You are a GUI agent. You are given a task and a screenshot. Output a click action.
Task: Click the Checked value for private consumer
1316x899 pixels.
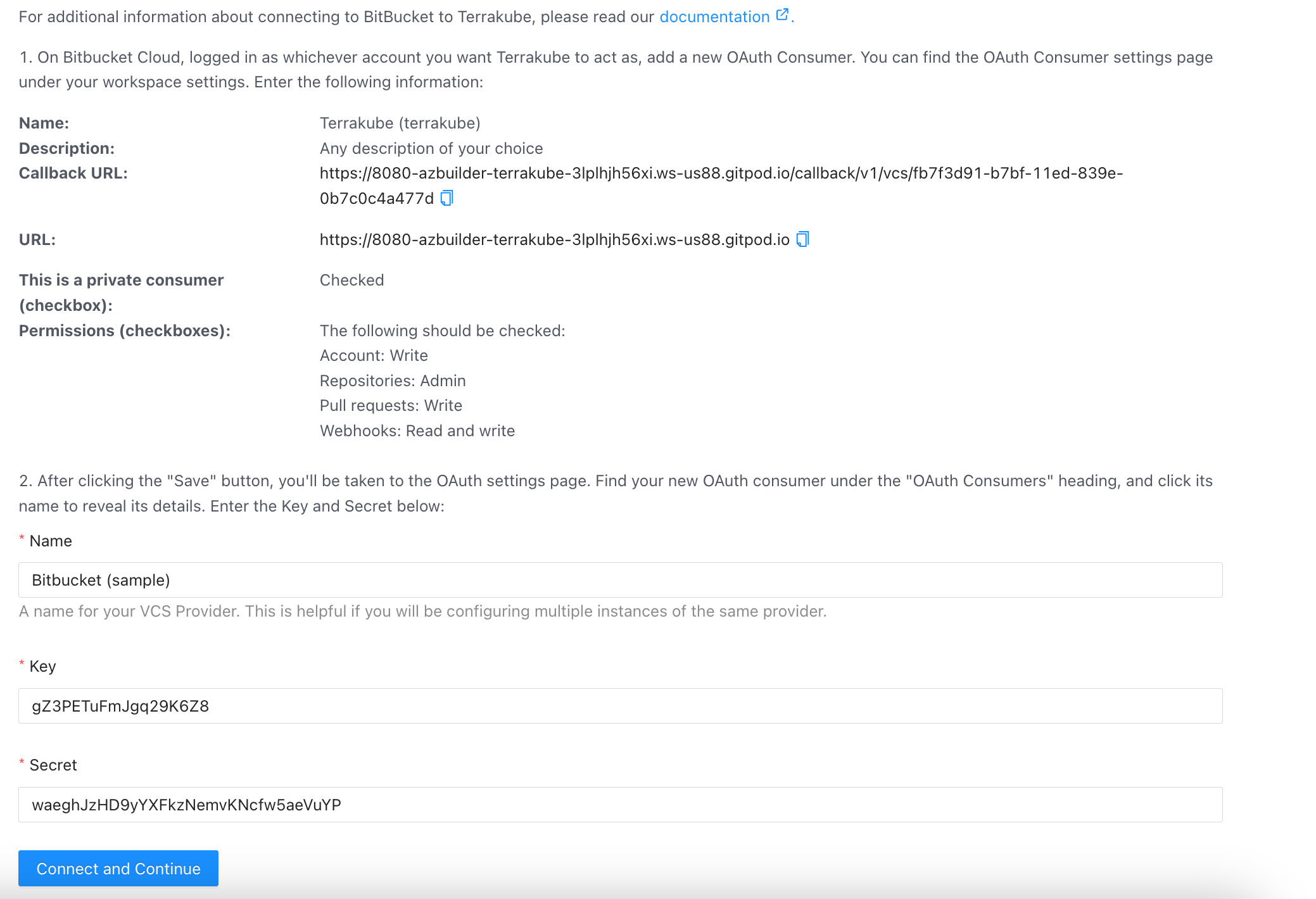pyautogui.click(x=351, y=280)
